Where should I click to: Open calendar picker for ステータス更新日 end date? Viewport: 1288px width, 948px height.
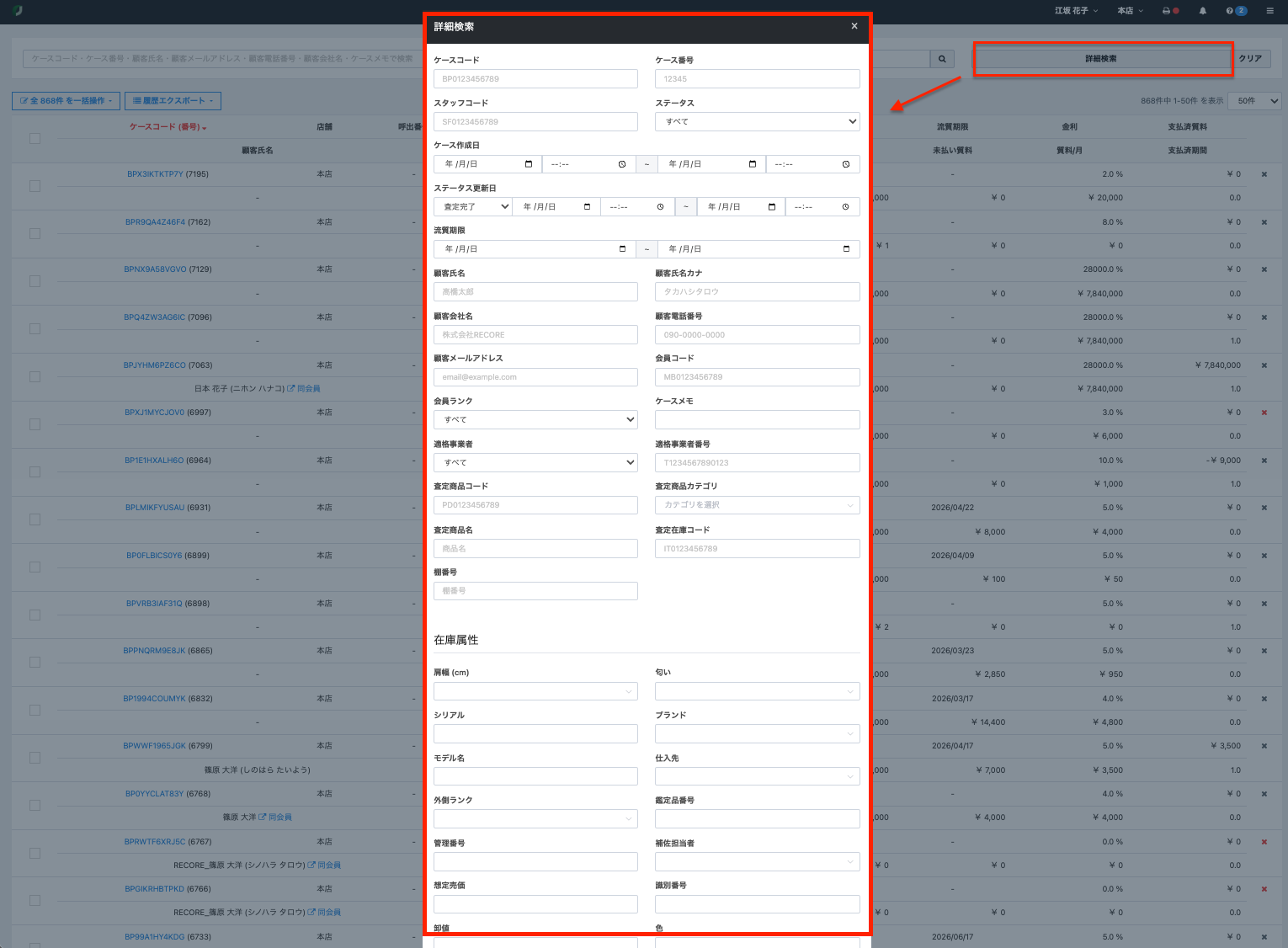coord(772,207)
